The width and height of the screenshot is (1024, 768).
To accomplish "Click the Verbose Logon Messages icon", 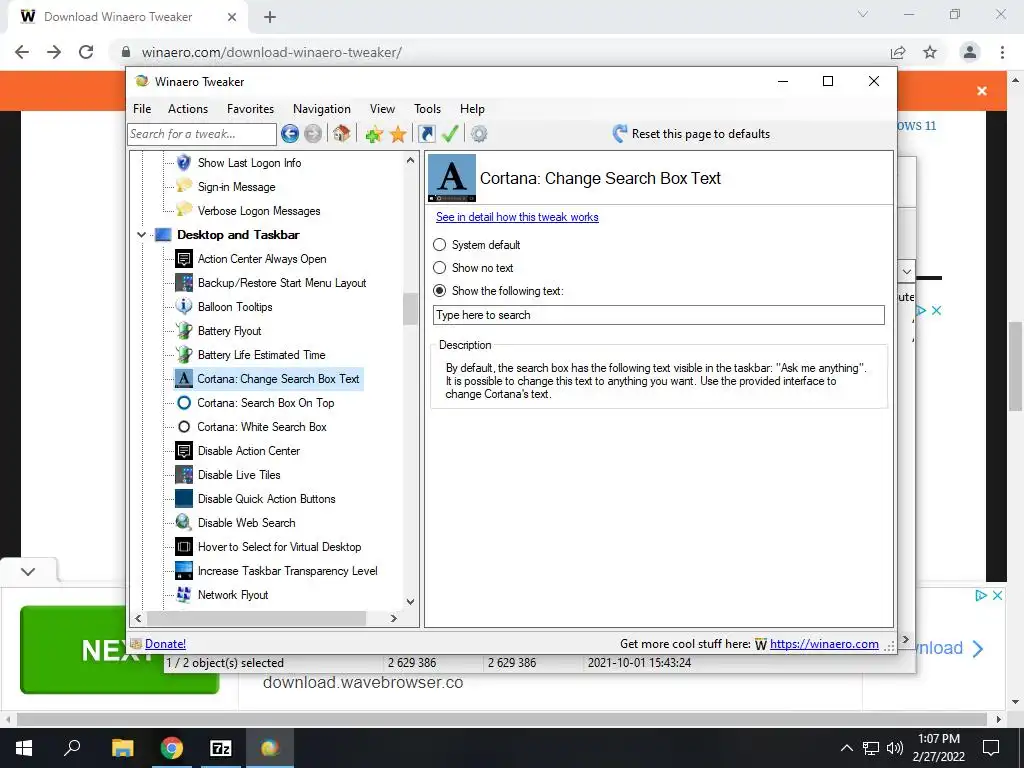I will pos(184,210).
